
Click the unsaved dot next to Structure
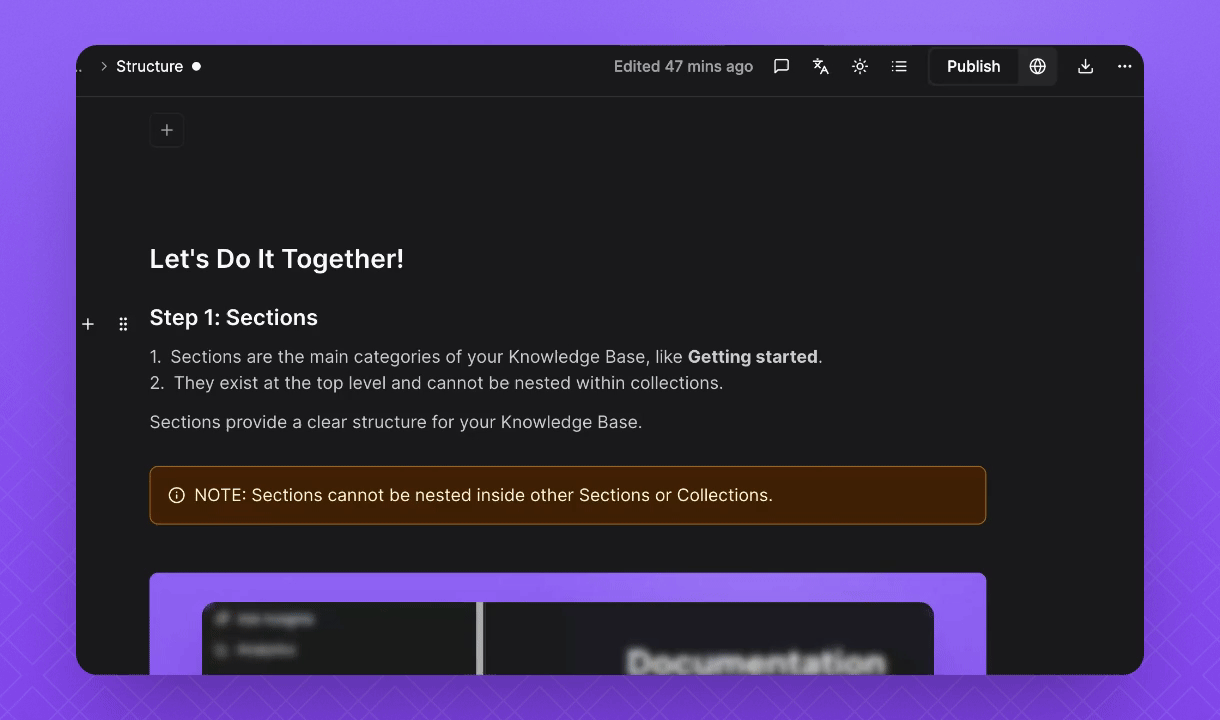(x=196, y=66)
